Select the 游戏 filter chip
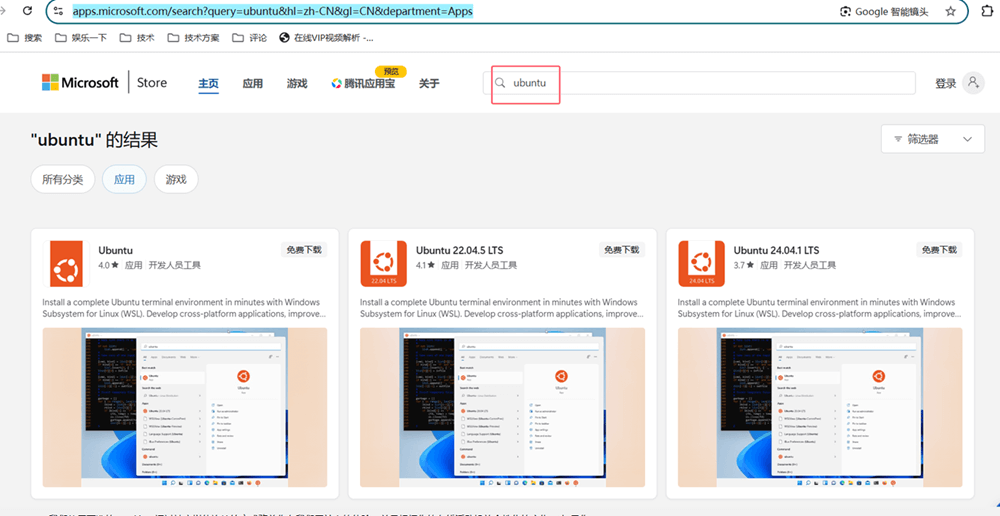The width and height of the screenshot is (1000, 516). [176, 179]
